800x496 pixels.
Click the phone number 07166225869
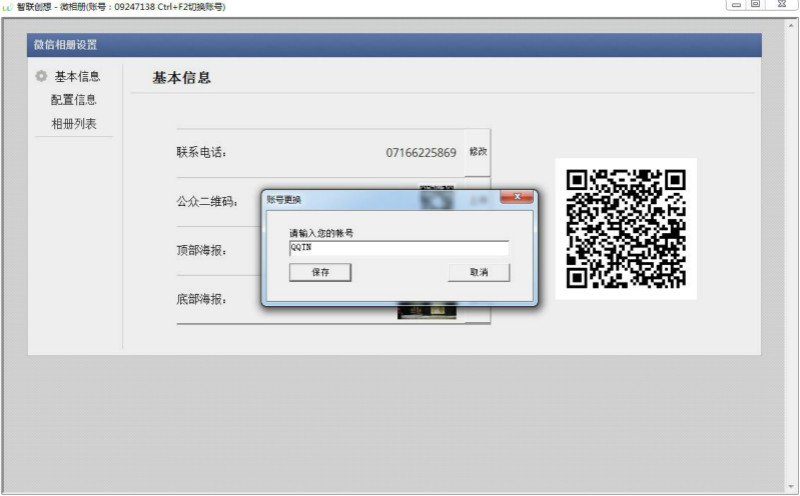click(x=421, y=153)
